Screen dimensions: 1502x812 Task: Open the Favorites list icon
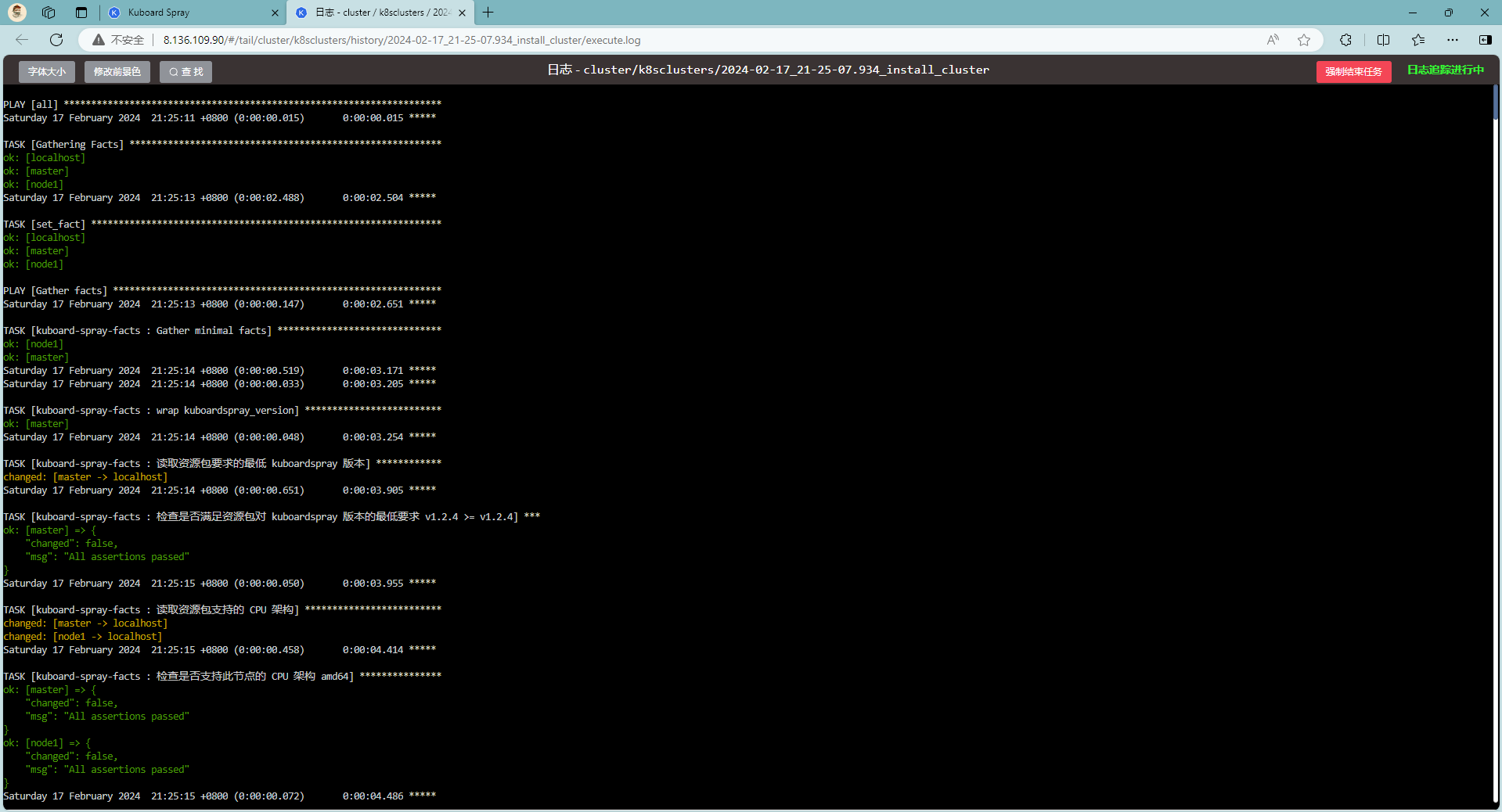point(1417,40)
